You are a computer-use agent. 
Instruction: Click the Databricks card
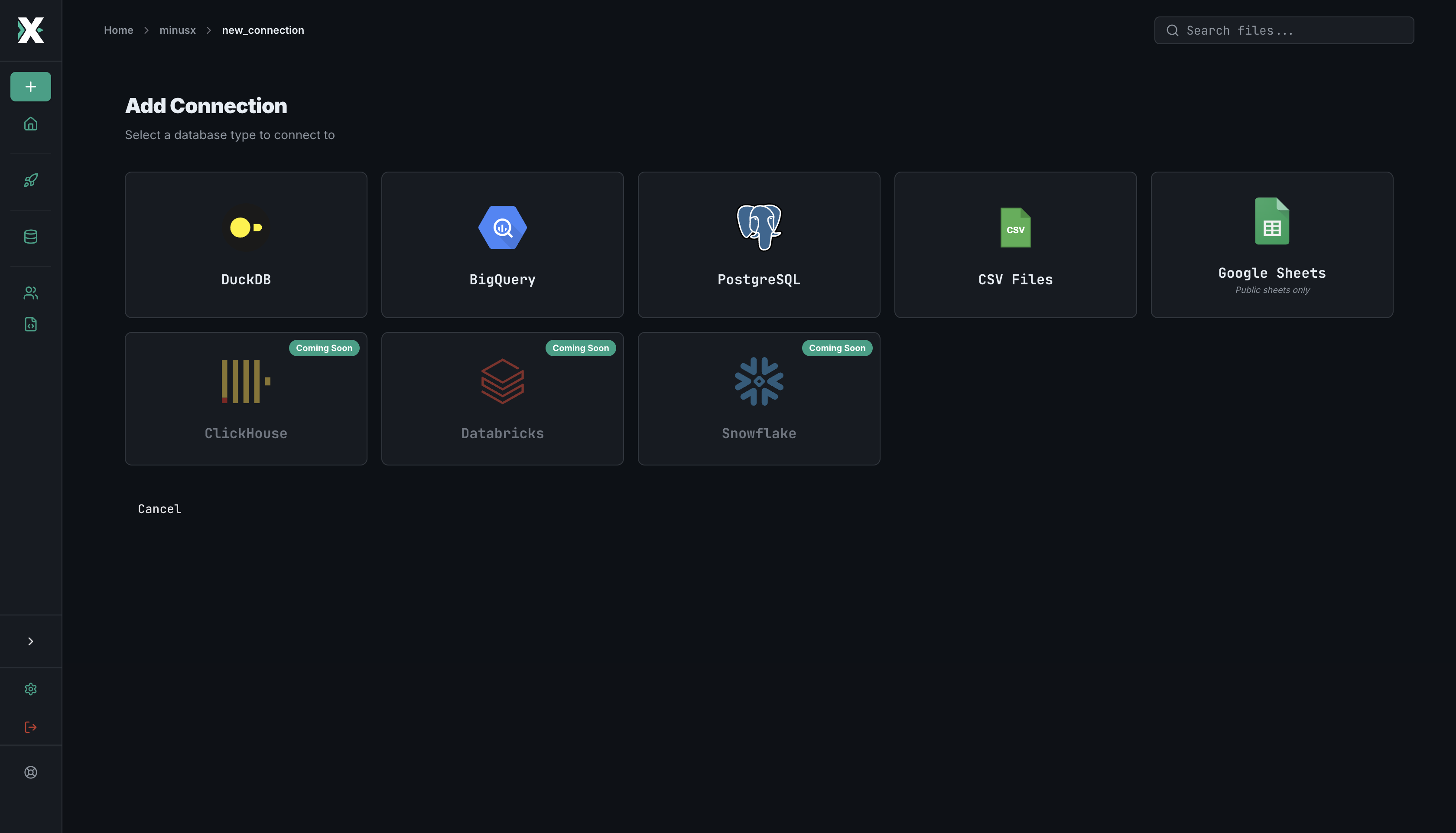tap(502, 399)
